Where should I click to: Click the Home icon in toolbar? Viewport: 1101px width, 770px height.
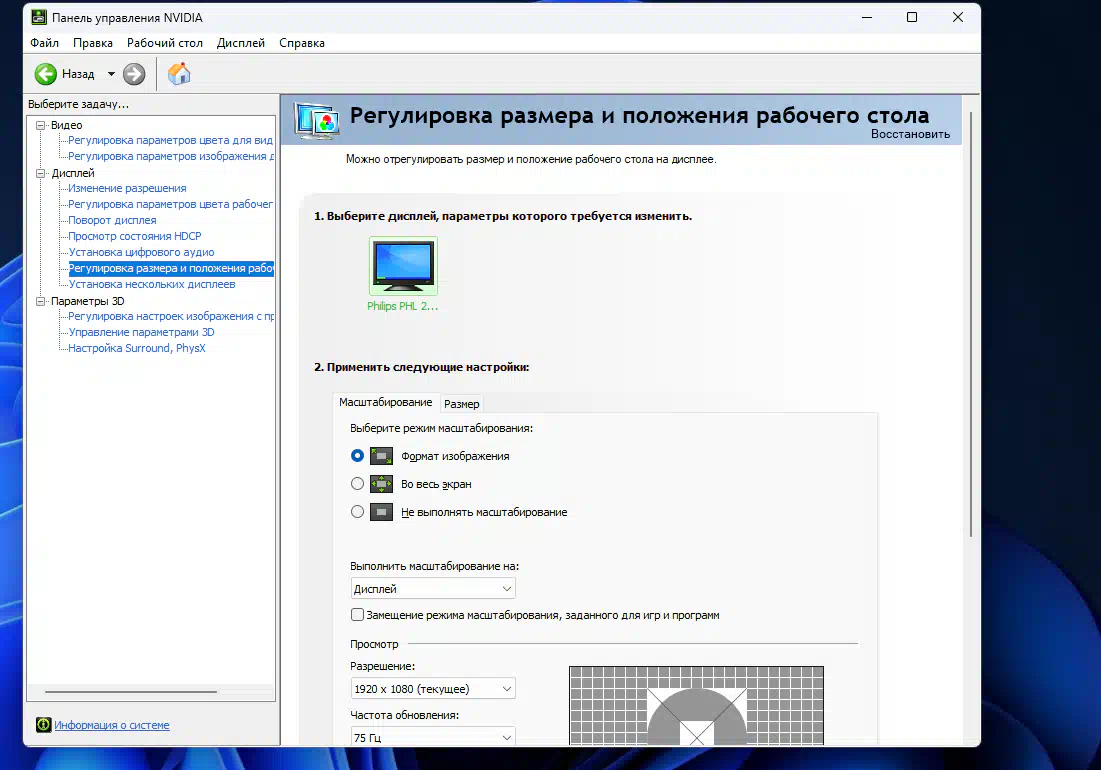pos(179,74)
